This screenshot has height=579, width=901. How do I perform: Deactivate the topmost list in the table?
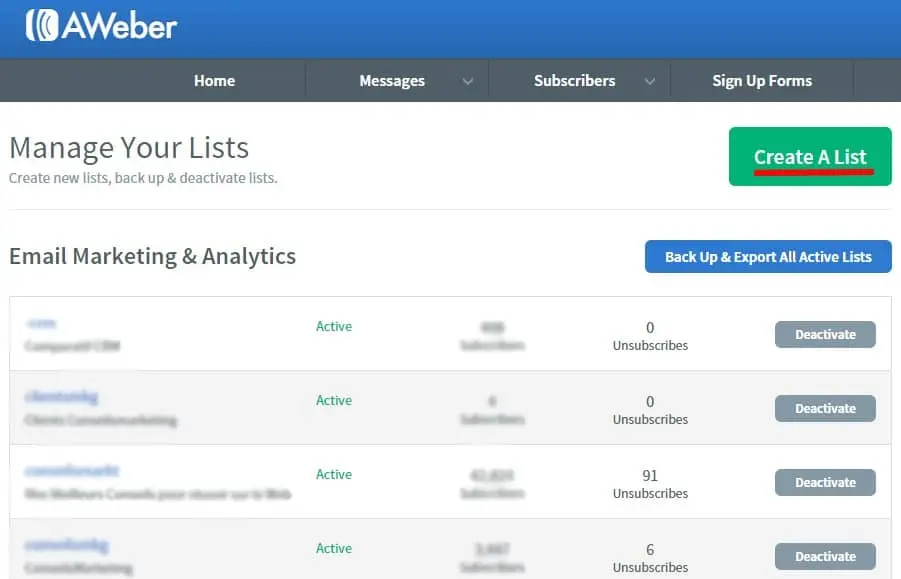[x=825, y=334]
